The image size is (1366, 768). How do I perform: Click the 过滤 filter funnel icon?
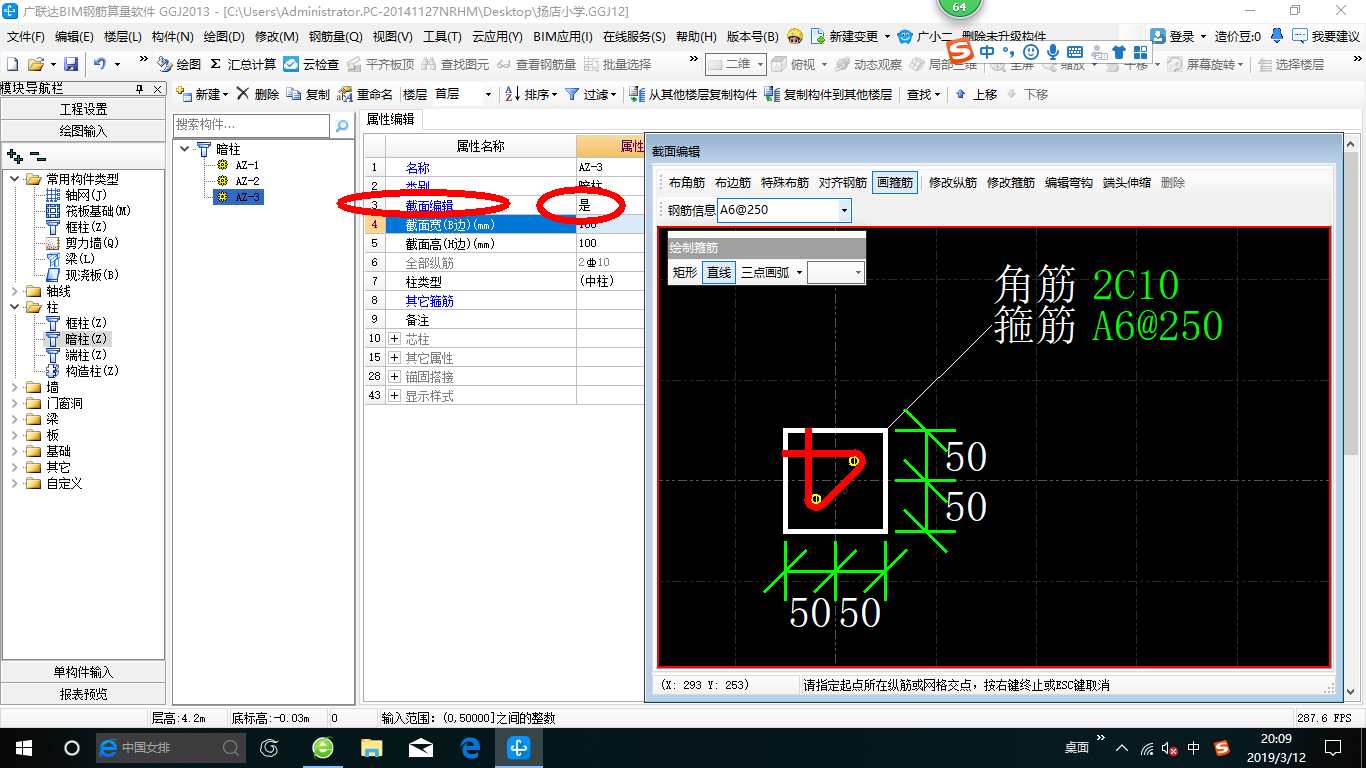coord(572,94)
